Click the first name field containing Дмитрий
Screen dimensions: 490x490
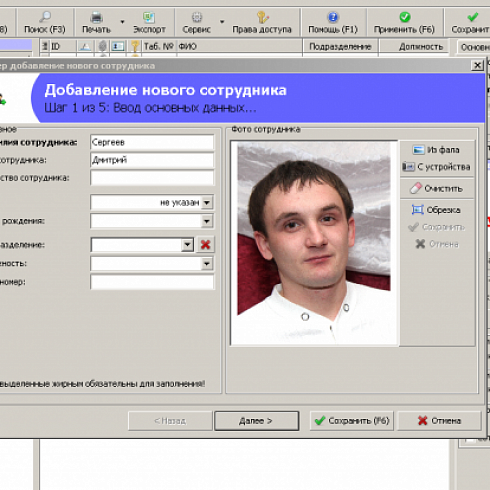(x=152, y=160)
